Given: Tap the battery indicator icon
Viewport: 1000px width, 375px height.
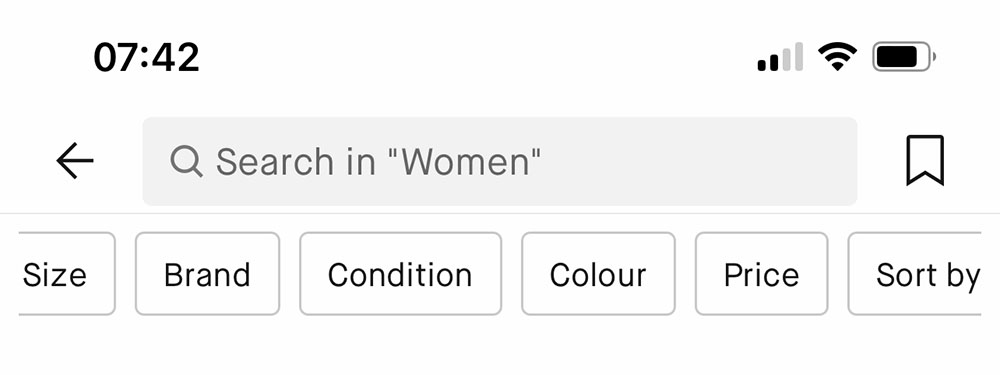Looking at the screenshot, I should coord(904,57).
